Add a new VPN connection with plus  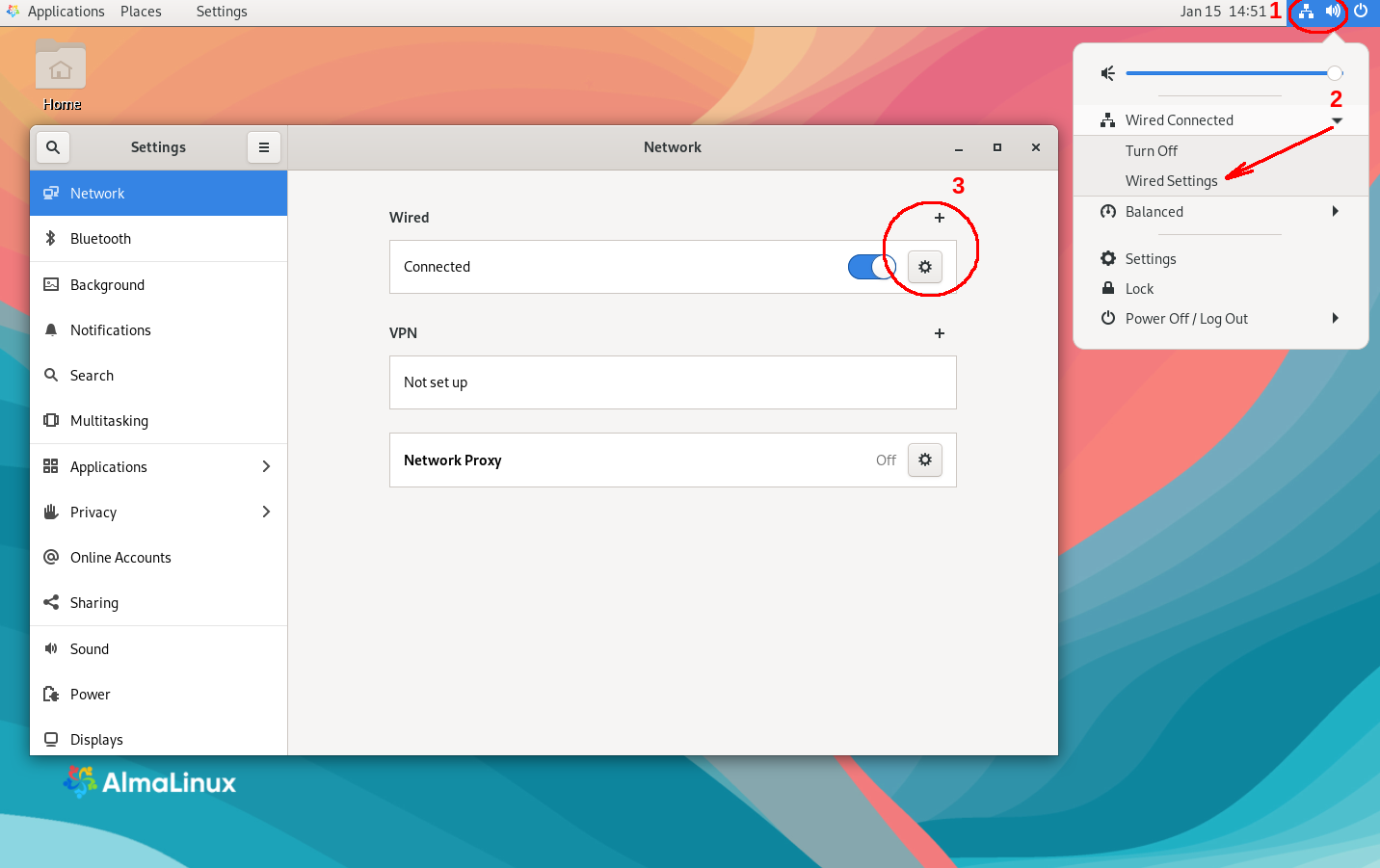939,333
